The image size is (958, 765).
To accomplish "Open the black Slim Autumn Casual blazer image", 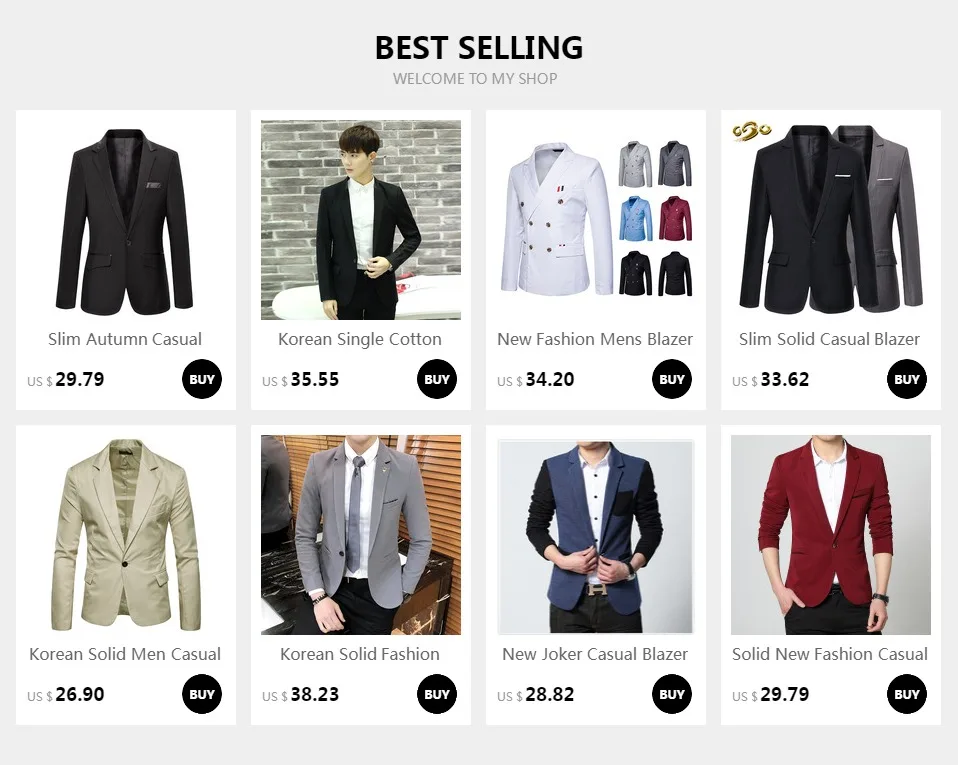I will point(126,220).
